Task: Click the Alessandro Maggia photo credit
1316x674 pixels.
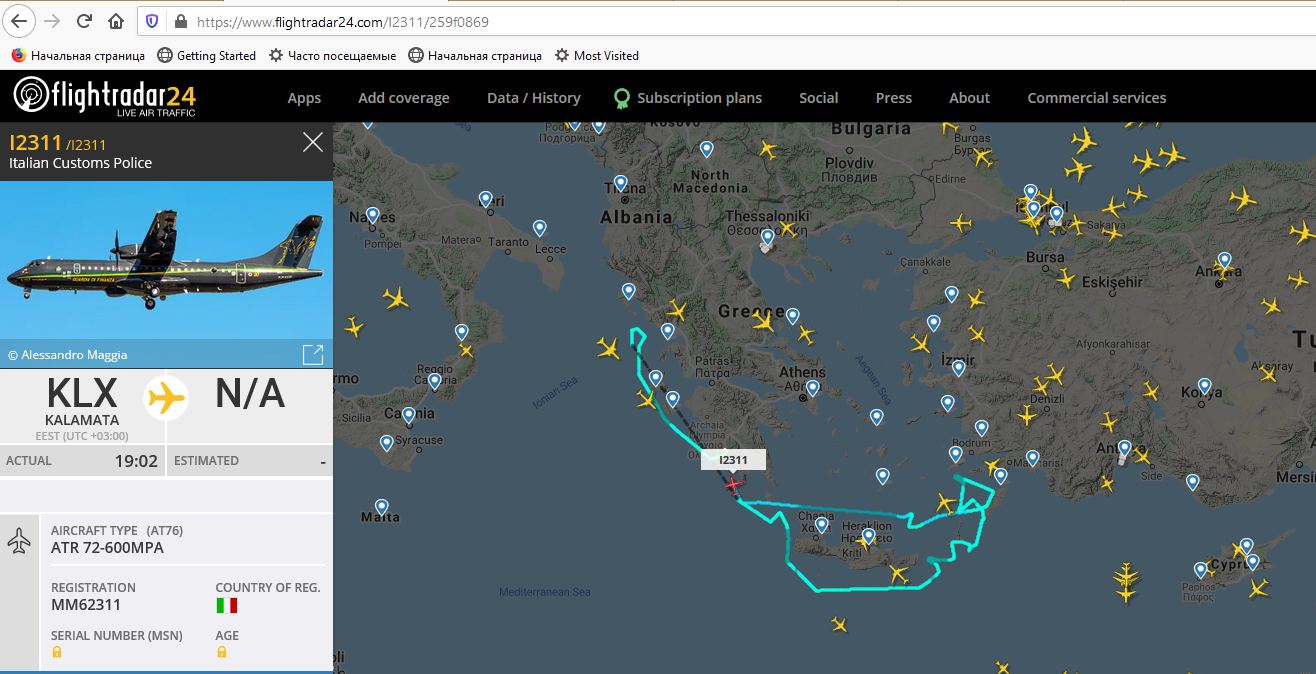Action: coord(67,354)
